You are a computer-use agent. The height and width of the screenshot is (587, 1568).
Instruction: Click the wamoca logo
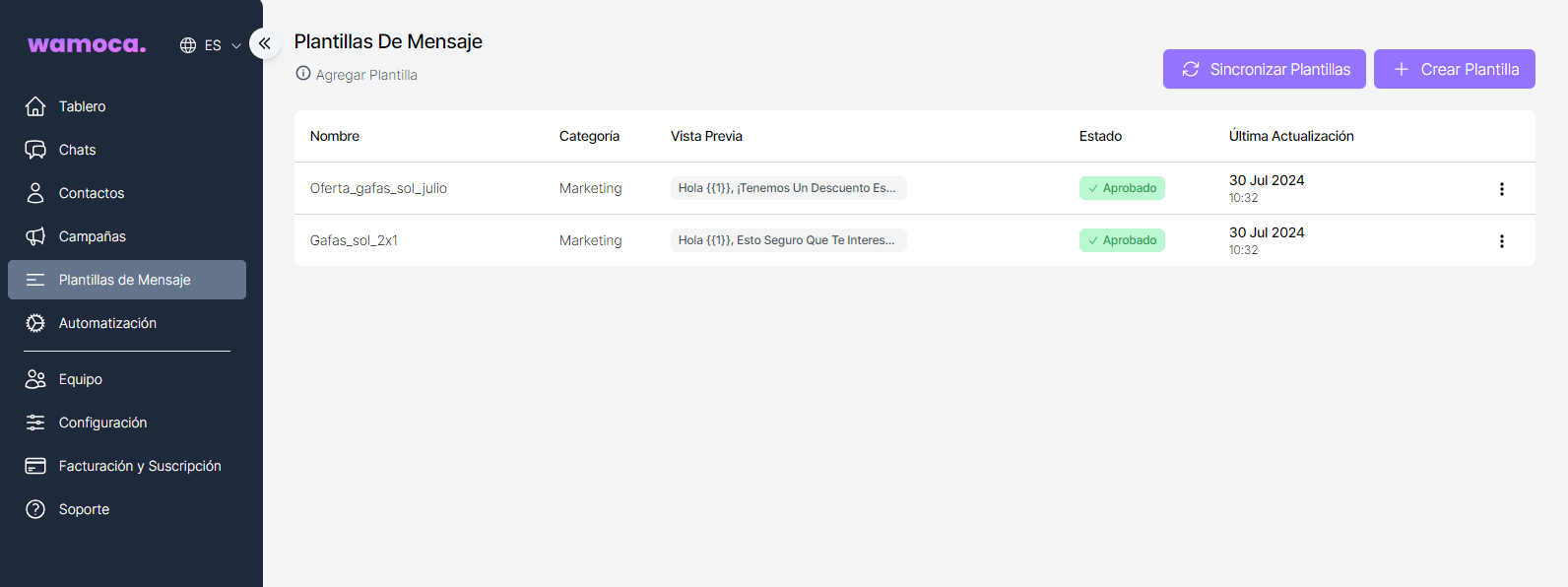[87, 44]
